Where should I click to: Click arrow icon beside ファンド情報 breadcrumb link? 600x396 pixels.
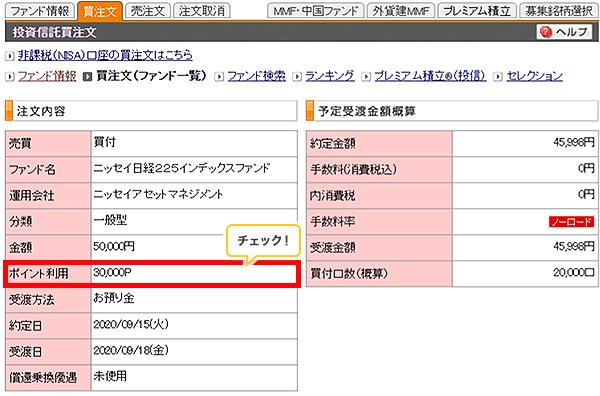click(x=10, y=77)
